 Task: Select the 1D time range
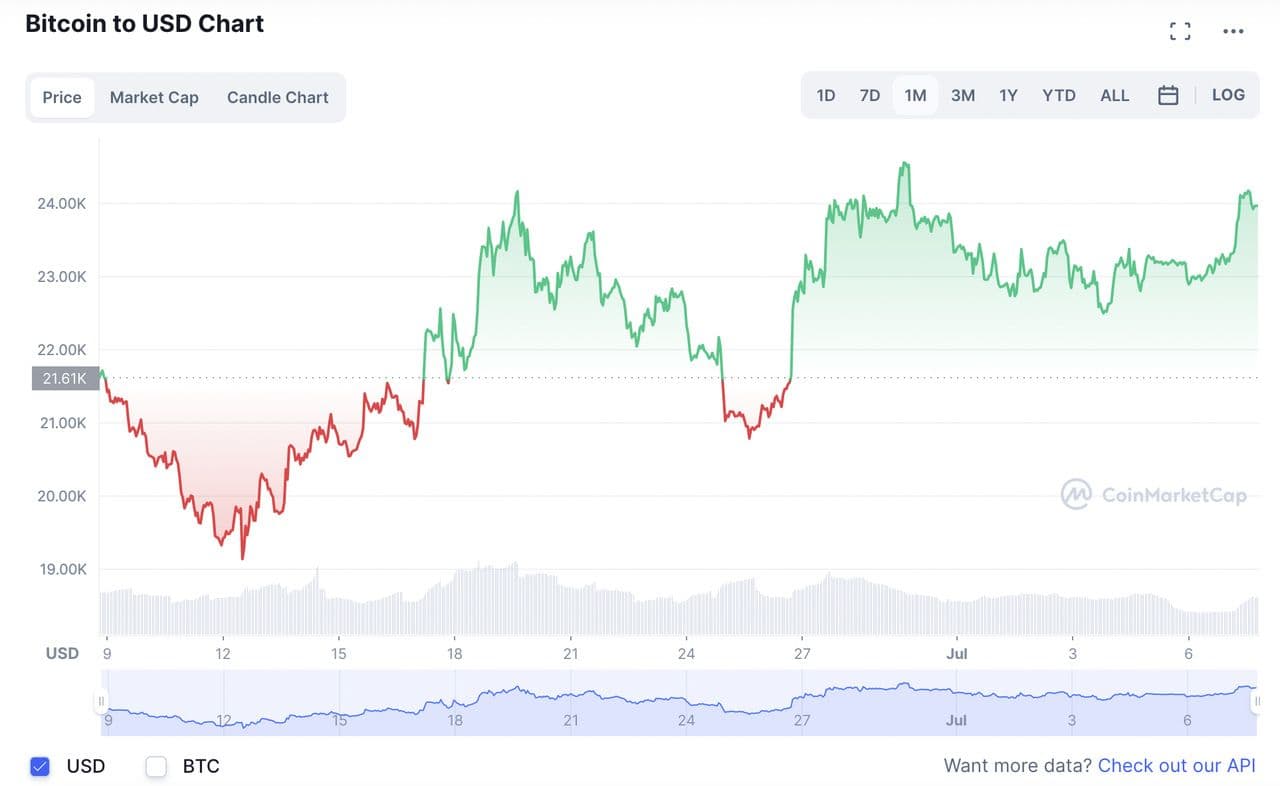[826, 96]
